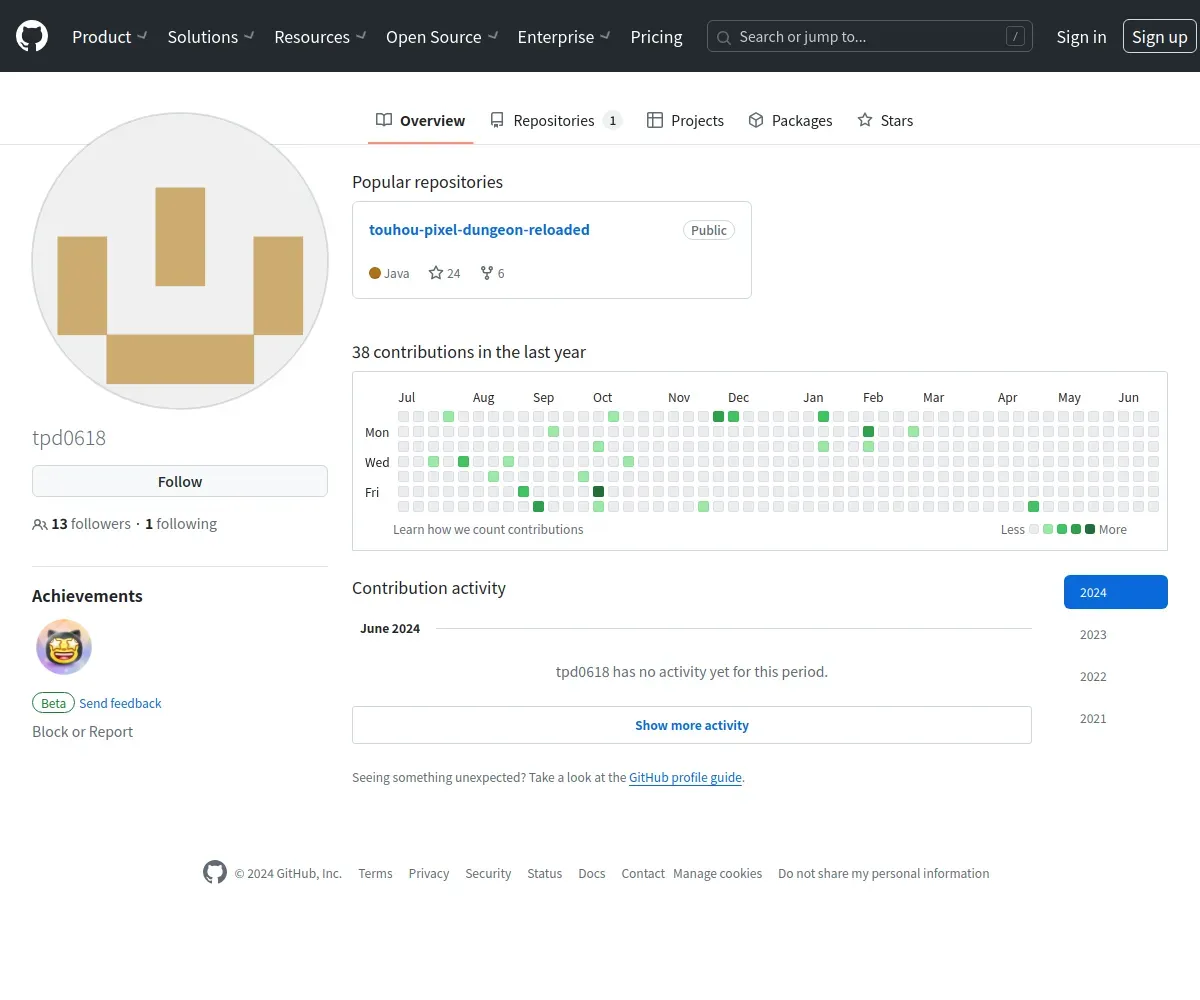Switch to the Projects tab
The height and width of the screenshot is (1000, 1200).
685,120
